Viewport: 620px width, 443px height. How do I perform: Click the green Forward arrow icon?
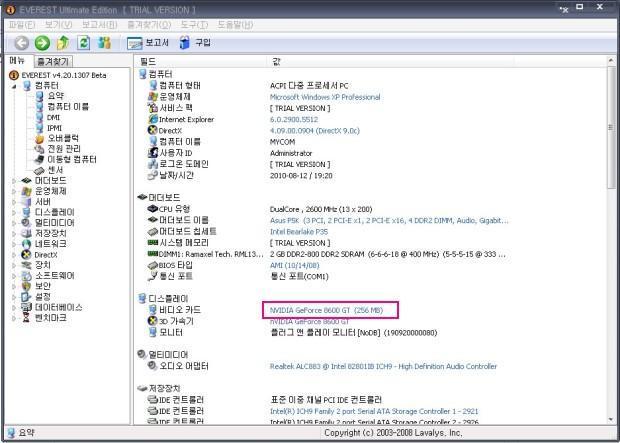click(42, 43)
